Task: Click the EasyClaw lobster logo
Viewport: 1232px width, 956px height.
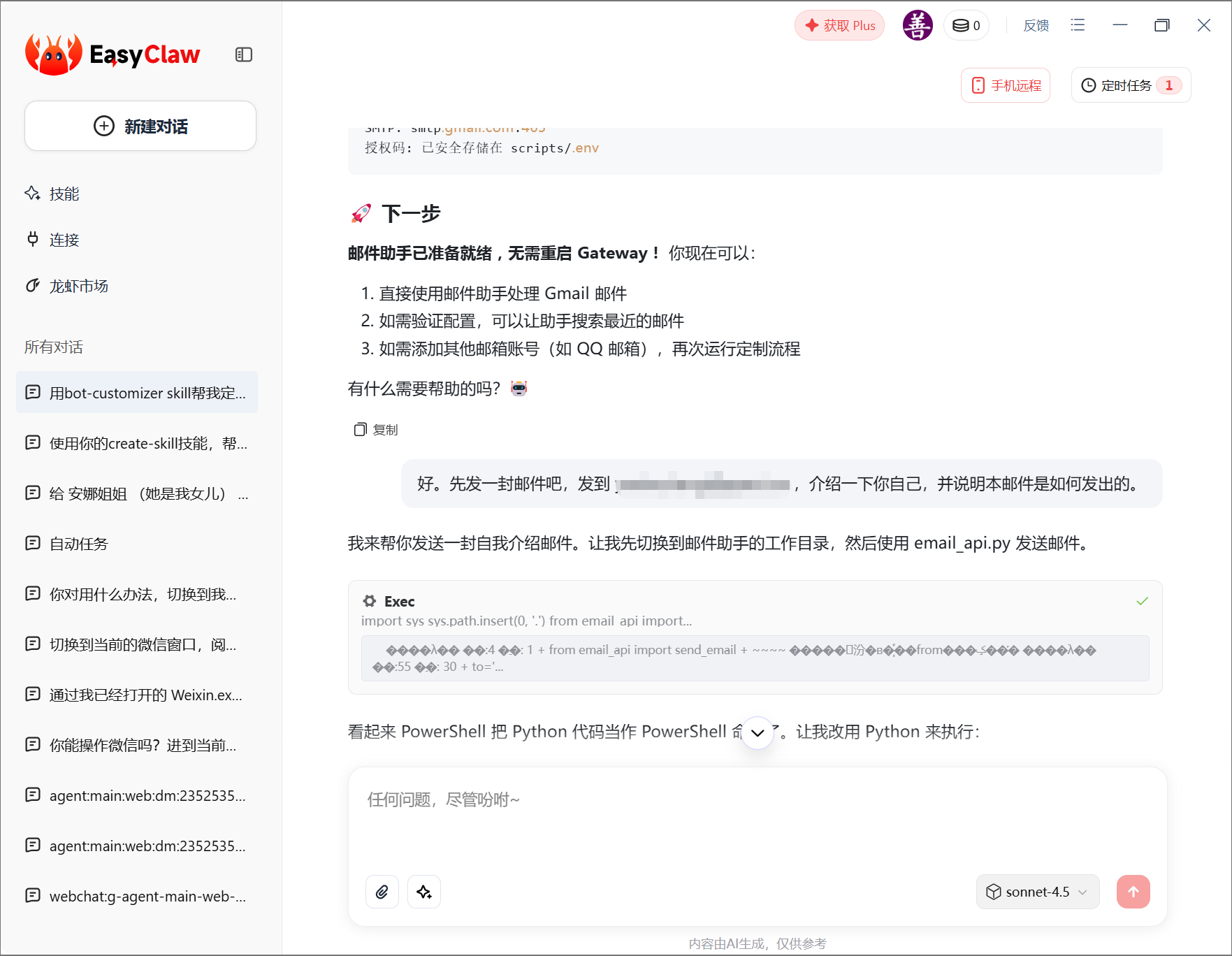Action: pyautogui.click(x=54, y=55)
